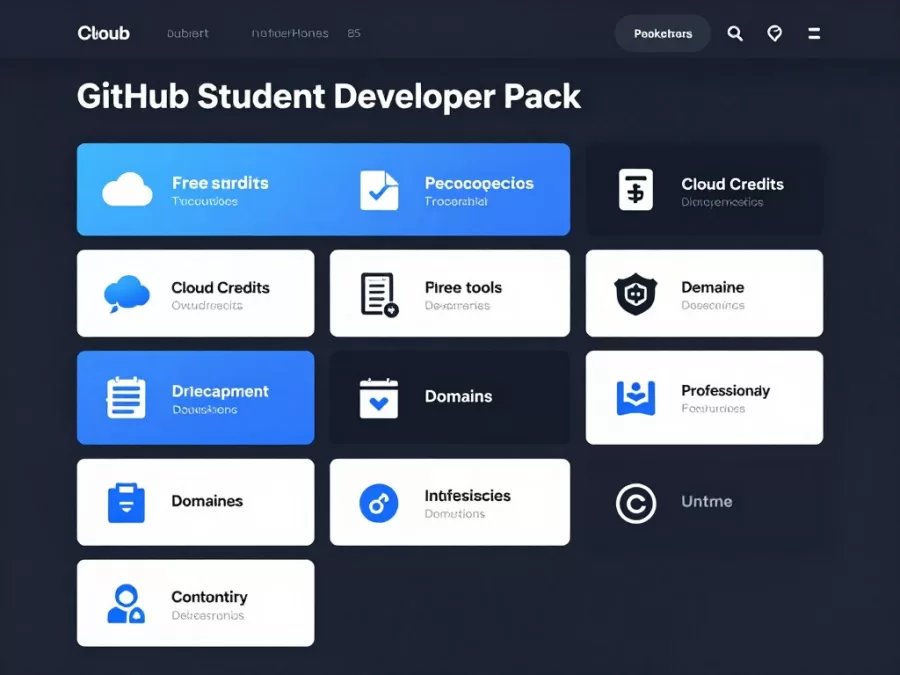Click the person icon in Contontiry card
The image size is (900, 675).
point(126,604)
